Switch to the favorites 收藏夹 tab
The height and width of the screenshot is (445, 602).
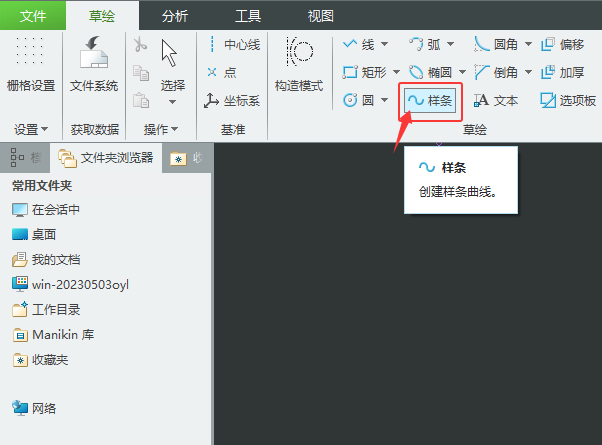click(x=187, y=158)
